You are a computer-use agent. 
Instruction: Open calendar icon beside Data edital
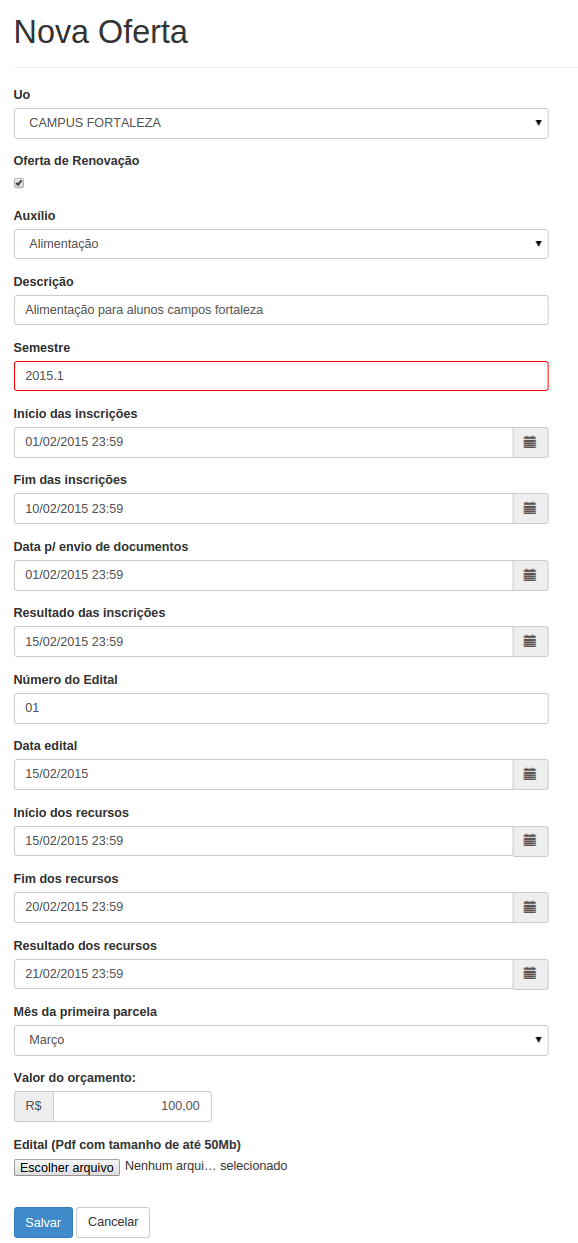pos(530,774)
